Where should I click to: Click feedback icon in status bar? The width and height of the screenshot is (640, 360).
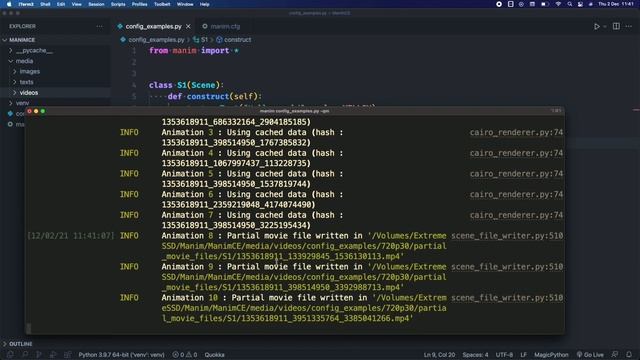click(615, 355)
